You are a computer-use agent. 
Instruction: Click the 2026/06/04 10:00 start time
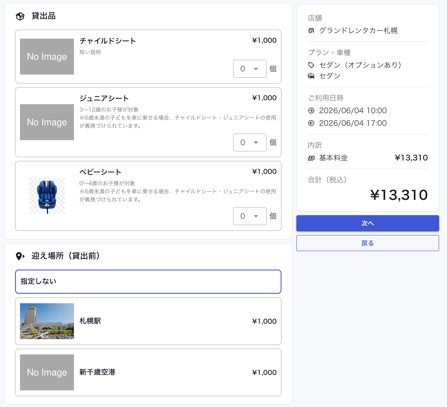(x=353, y=110)
